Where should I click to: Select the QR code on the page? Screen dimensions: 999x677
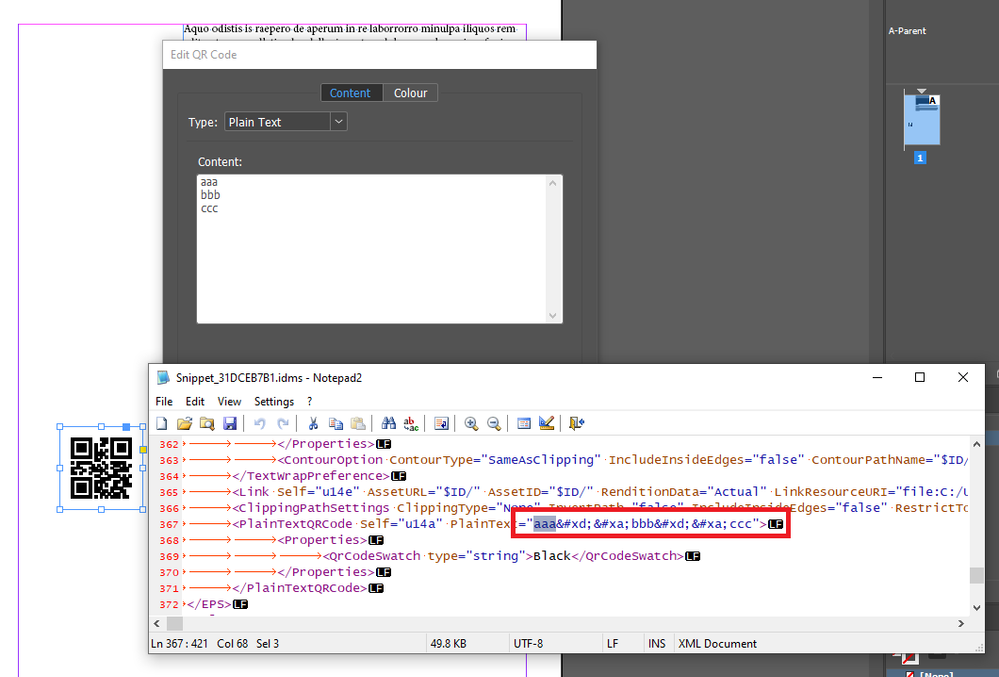click(101, 468)
